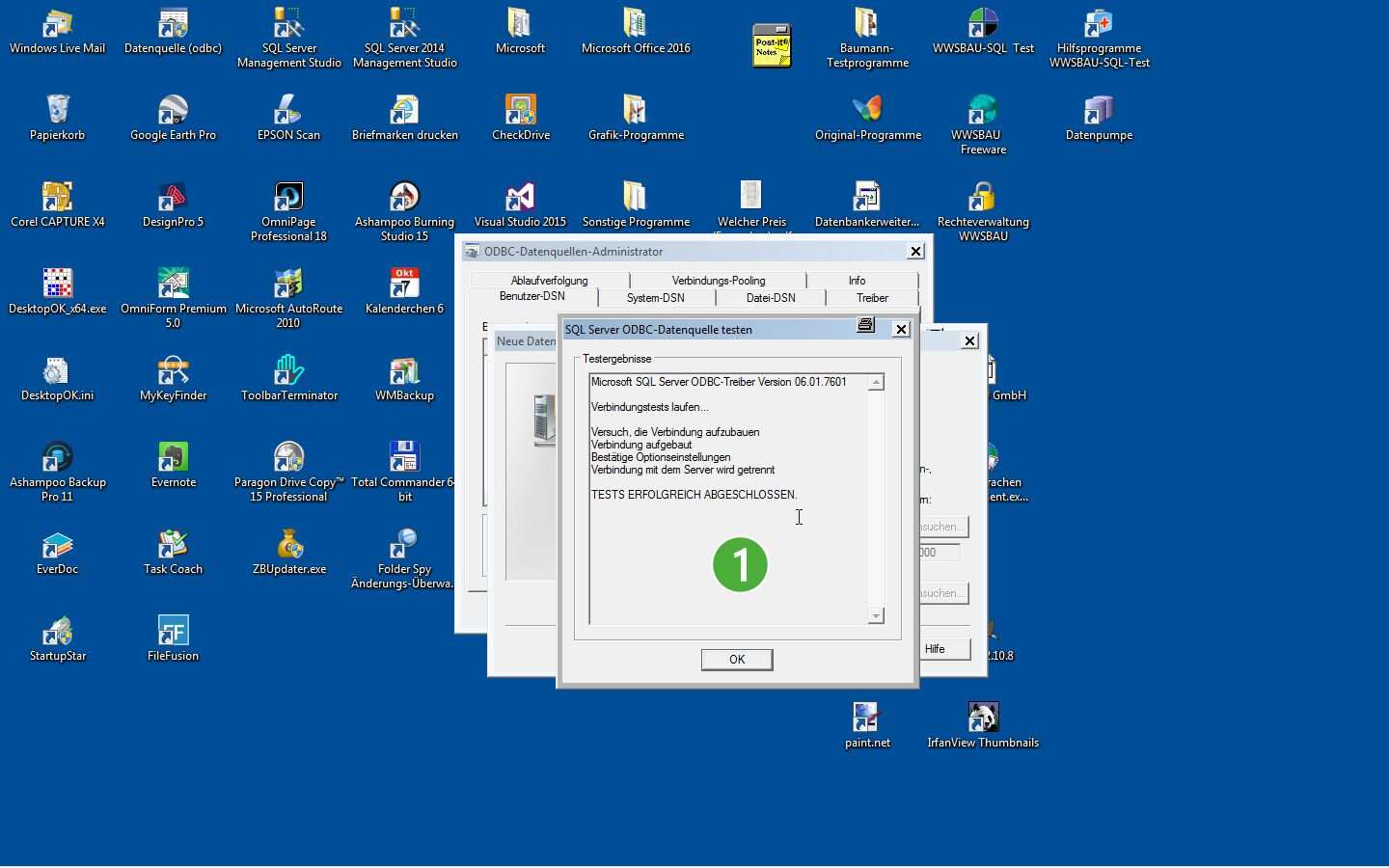Open Datenpumpe desktop icon

1100,119
